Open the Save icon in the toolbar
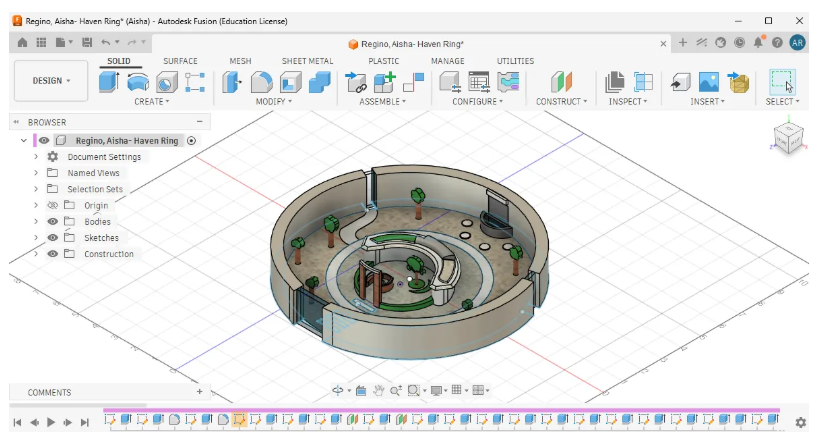818x437 pixels. tap(87, 43)
